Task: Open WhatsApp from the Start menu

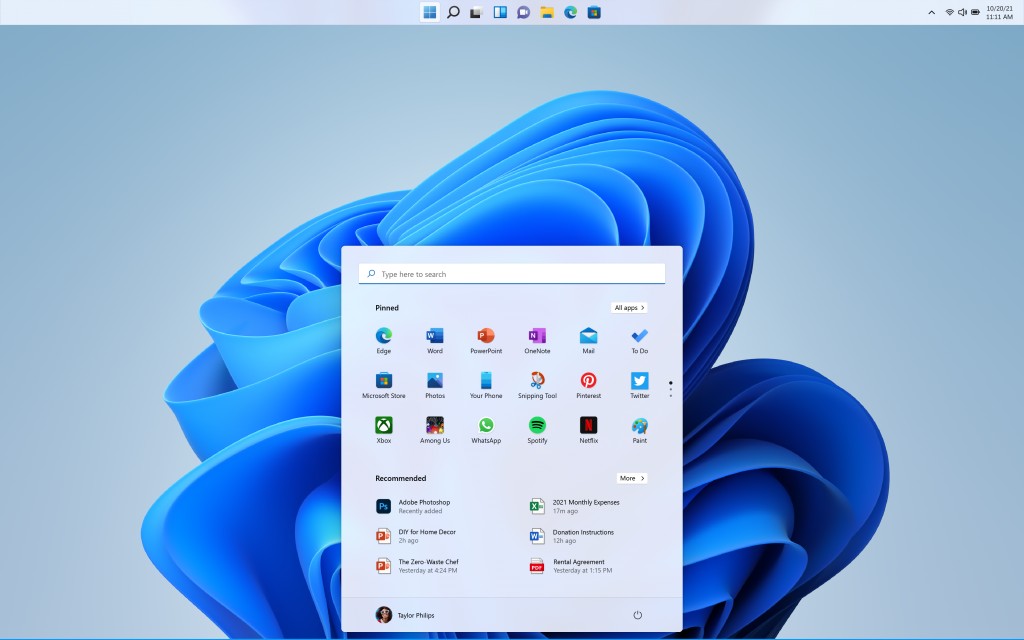Action: (x=486, y=426)
